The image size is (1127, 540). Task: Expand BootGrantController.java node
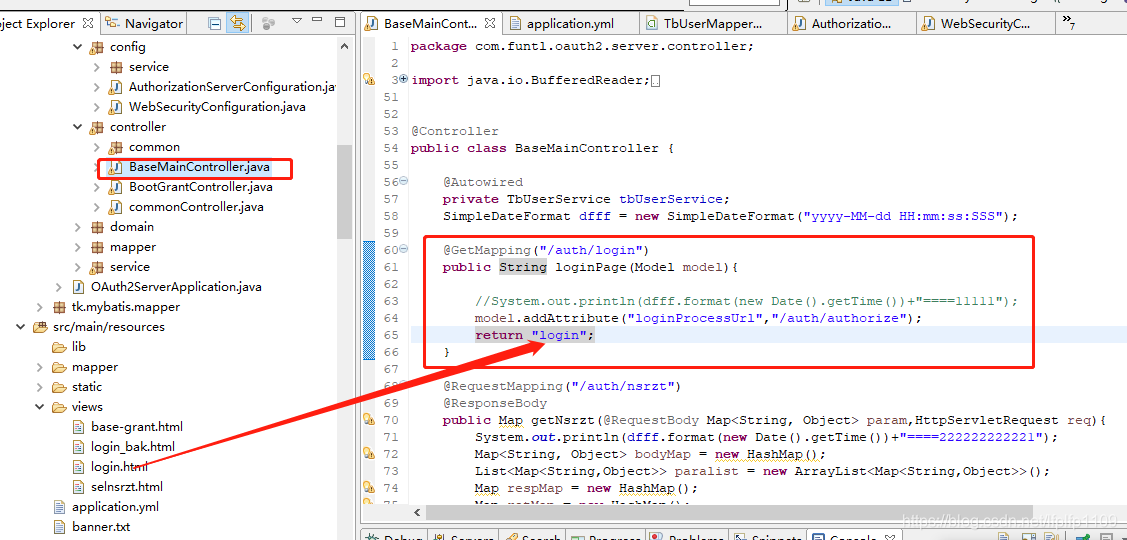pos(97,187)
